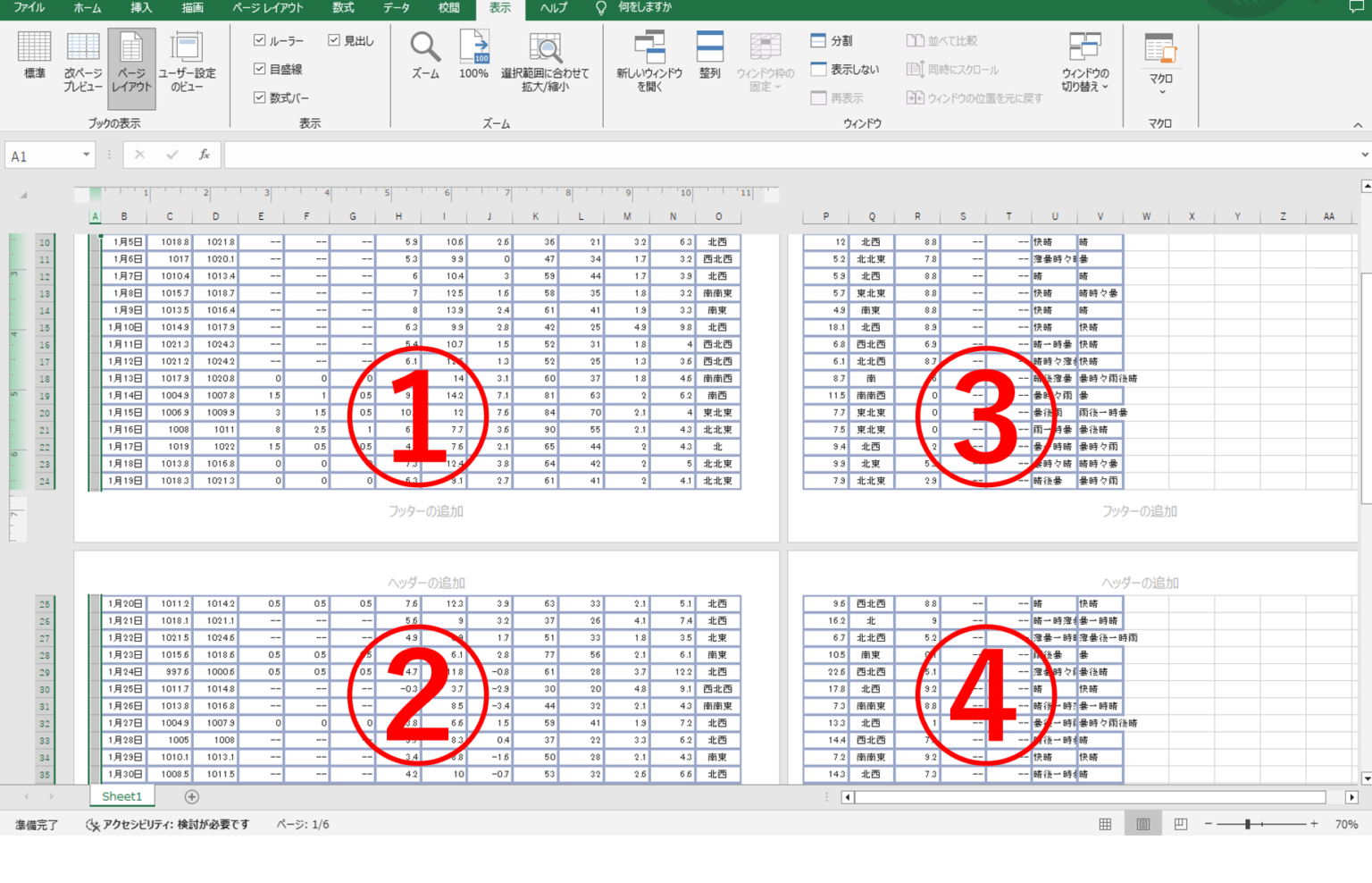The width and height of the screenshot is (1372, 883).
Task: Open ウィンドウの切り替え dropdown
Action: coord(1085,63)
